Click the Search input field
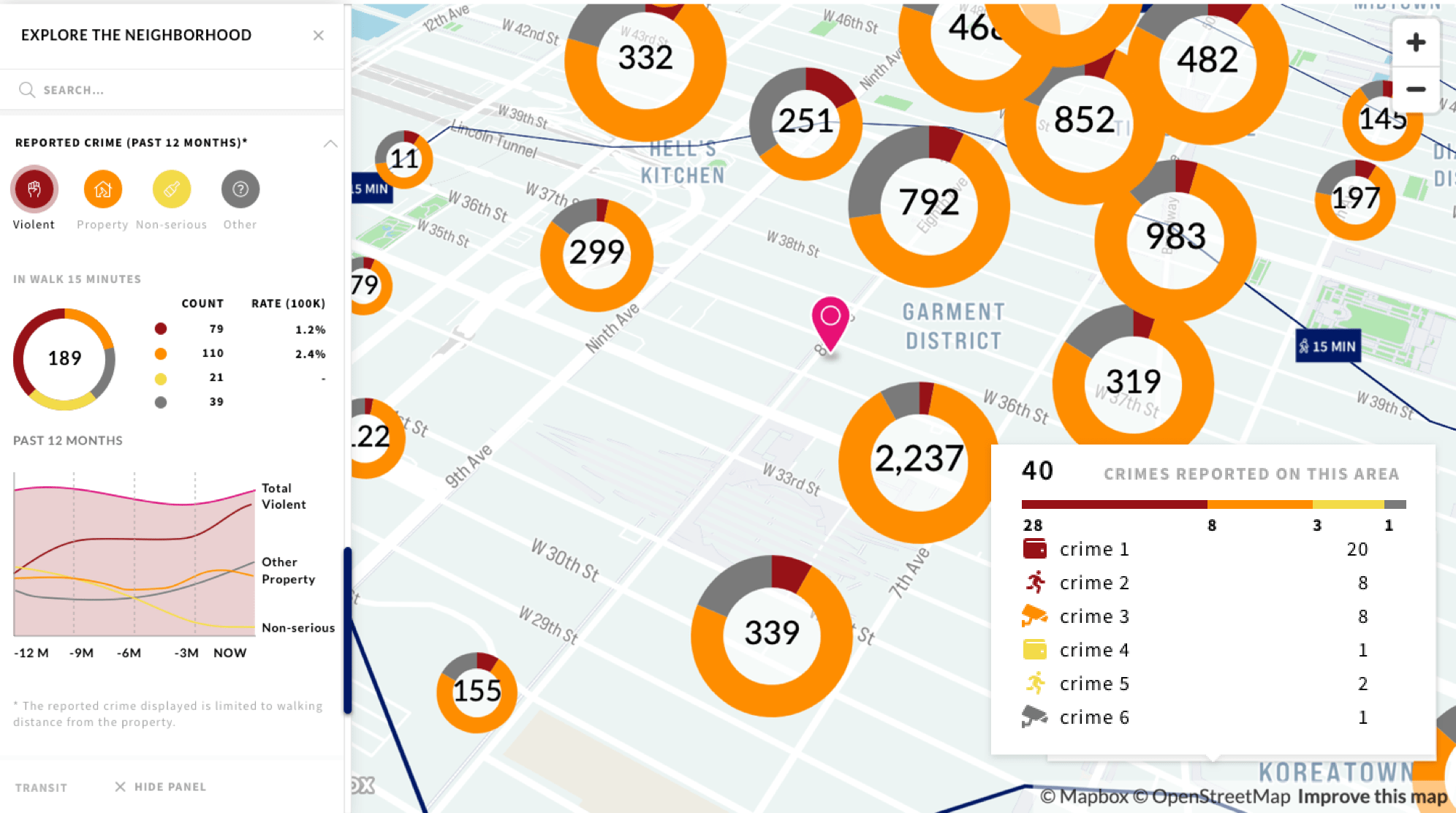1456x813 pixels. coord(170,90)
